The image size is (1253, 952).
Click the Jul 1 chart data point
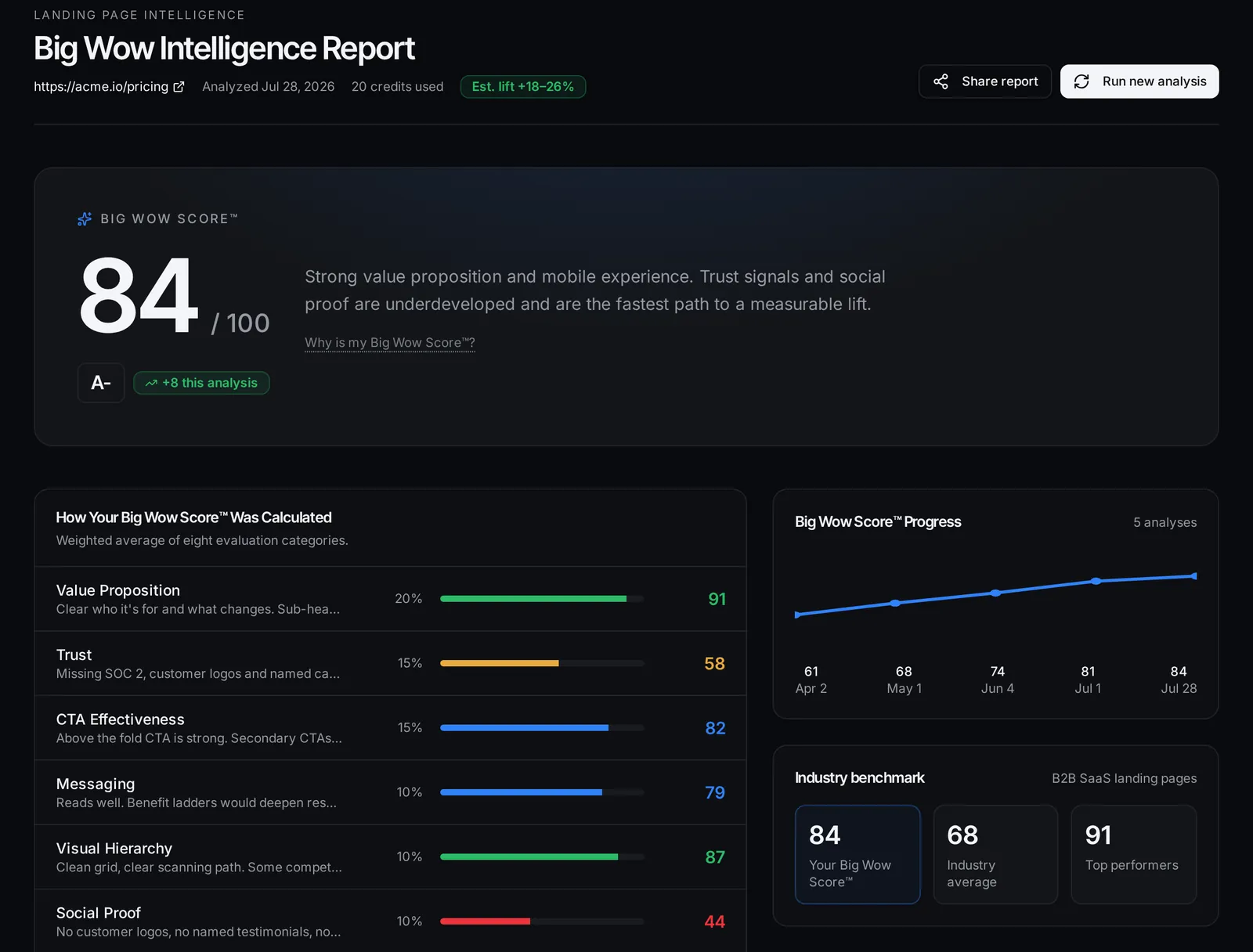tap(1096, 581)
